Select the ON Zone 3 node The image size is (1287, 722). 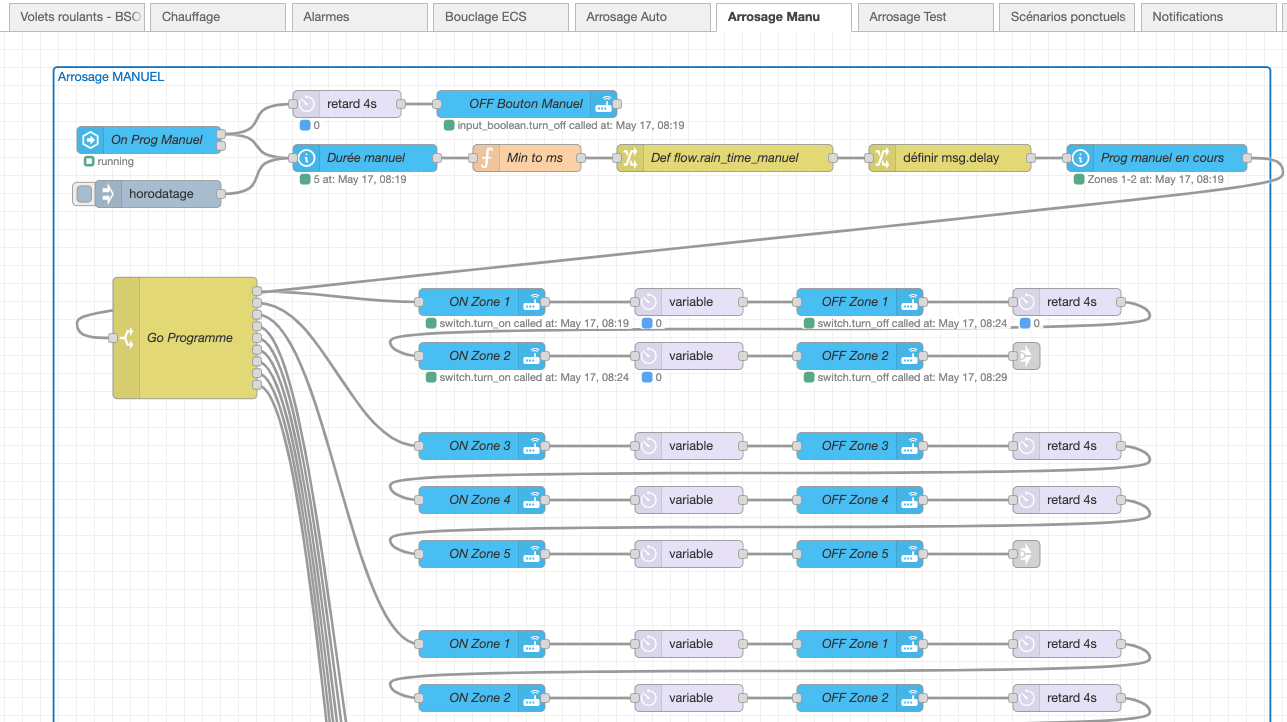pos(480,446)
